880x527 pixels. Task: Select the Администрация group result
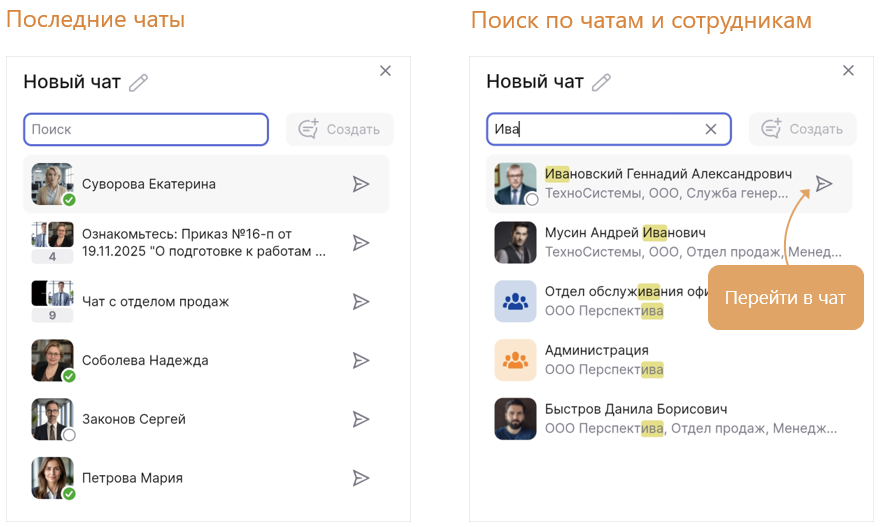596,351
